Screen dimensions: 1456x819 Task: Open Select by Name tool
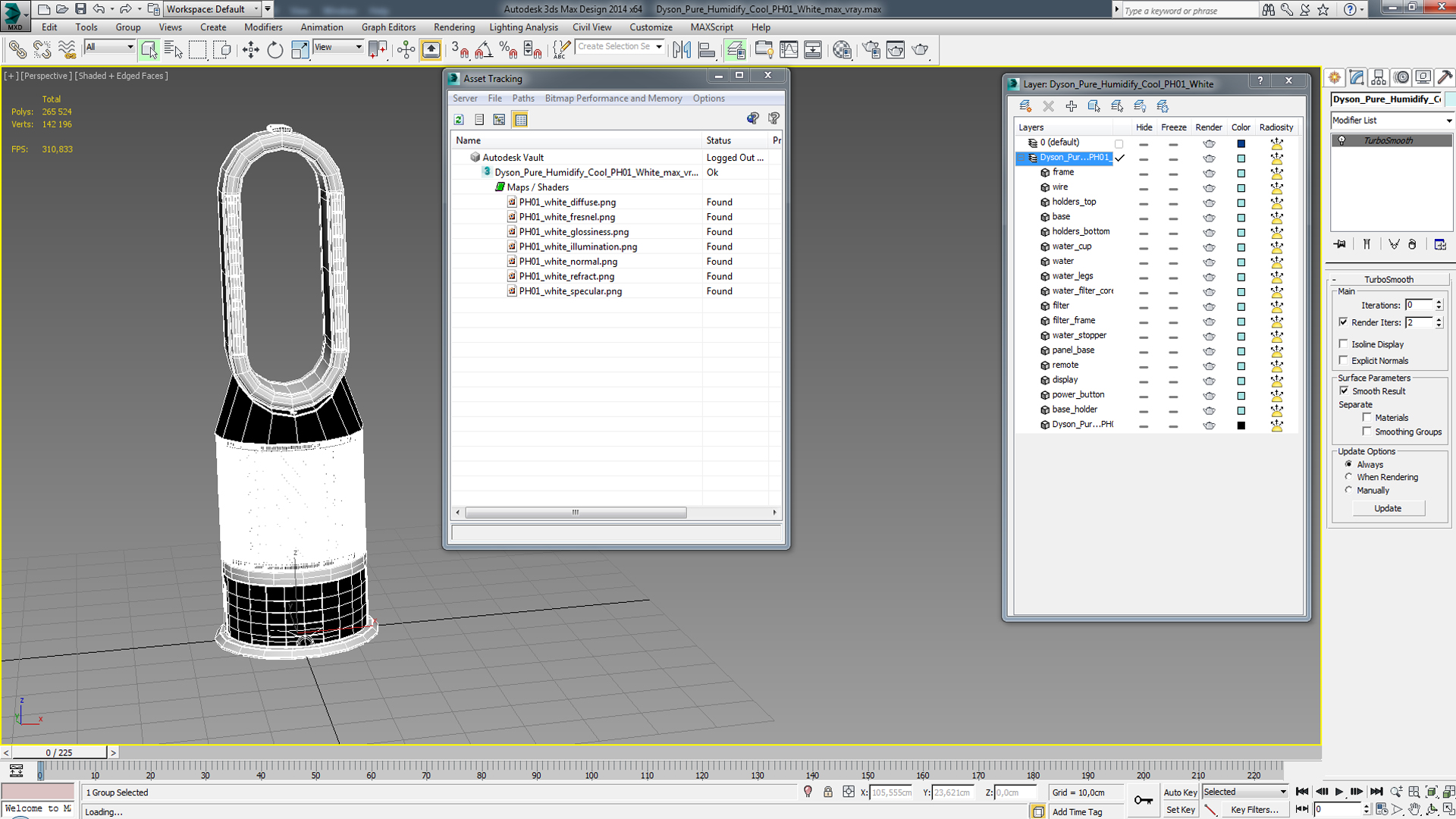click(173, 50)
